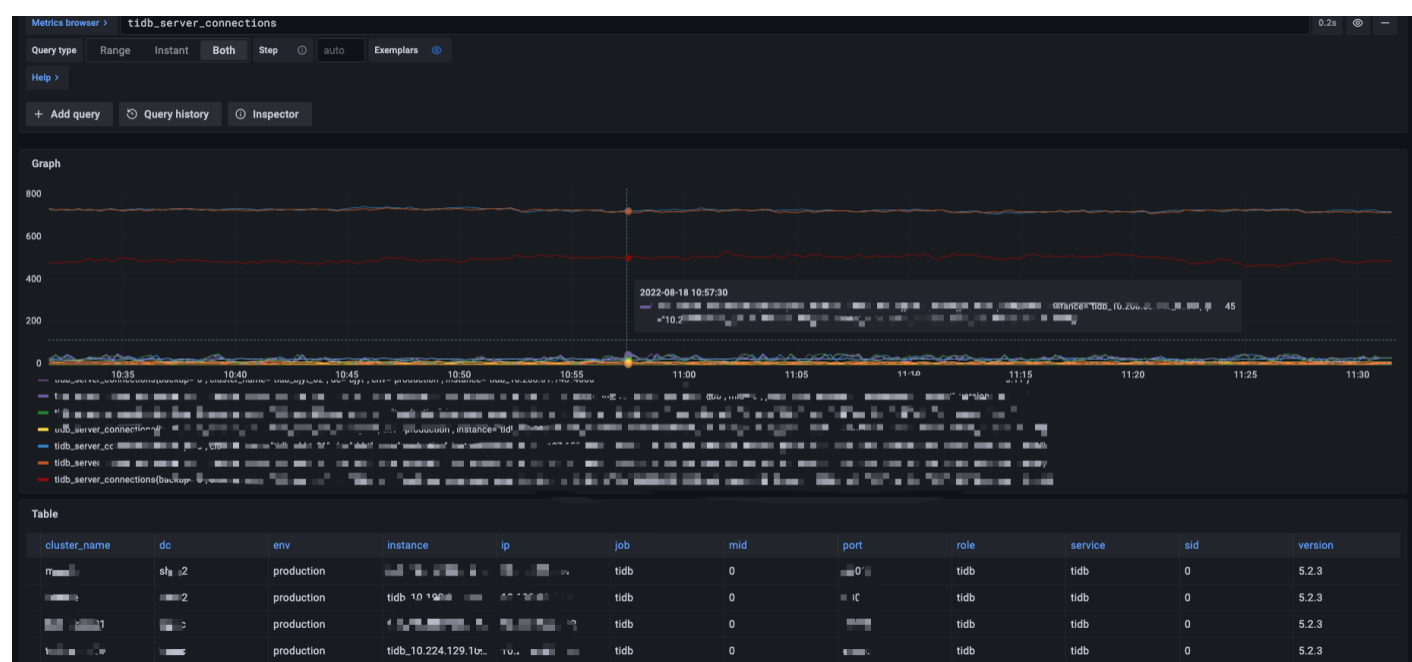
Task: Add a new query
Action: pos(67,114)
